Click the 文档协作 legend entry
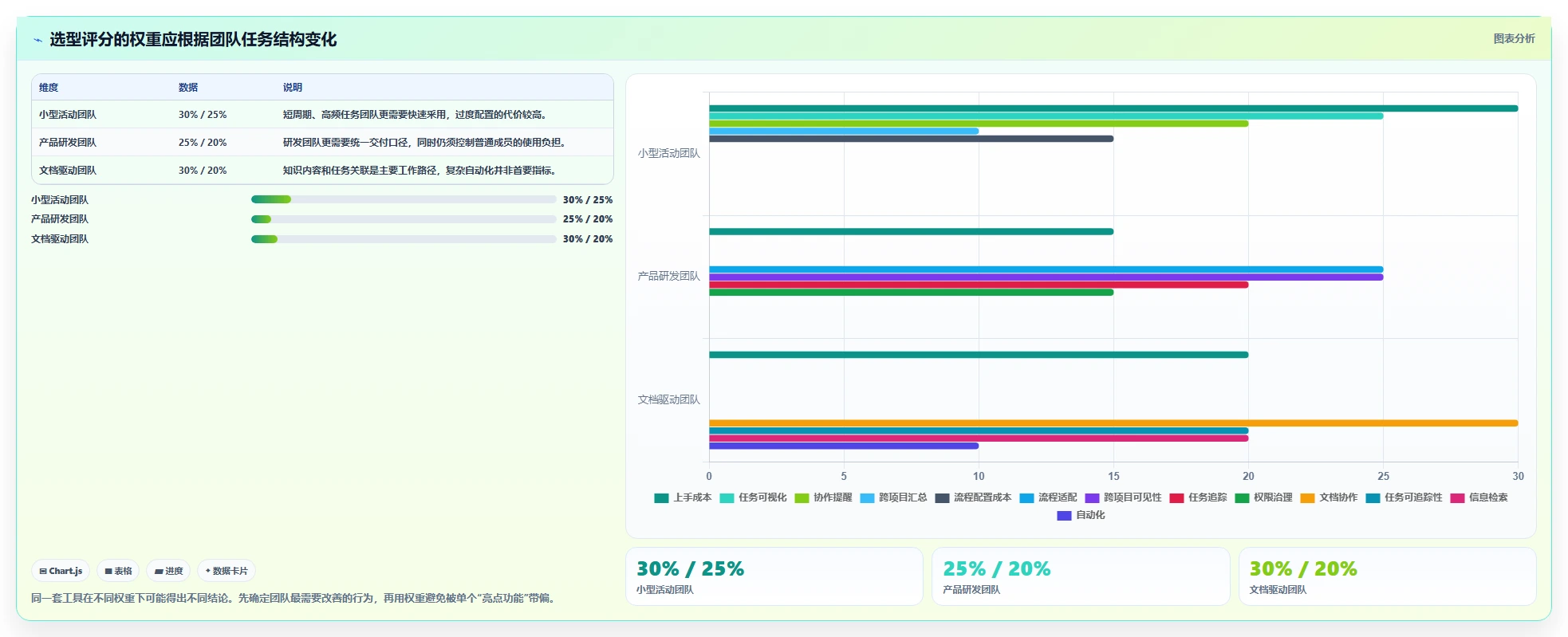The width and height of the screenshot is (1568, 637). pyautogui.click(x=1329, y=497)
